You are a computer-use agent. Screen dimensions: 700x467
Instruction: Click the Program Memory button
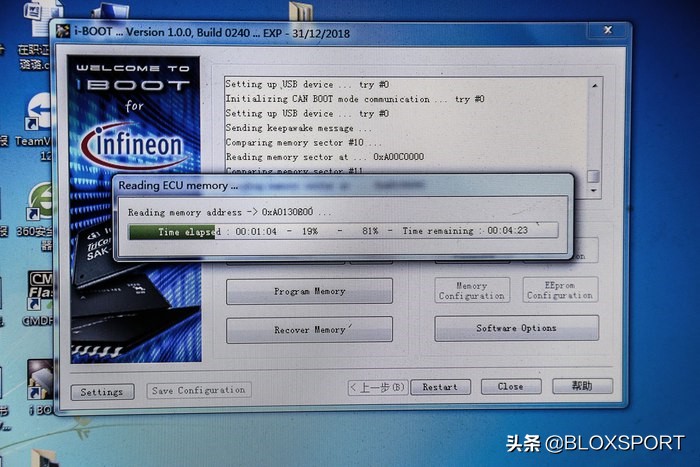click(309, 291)
